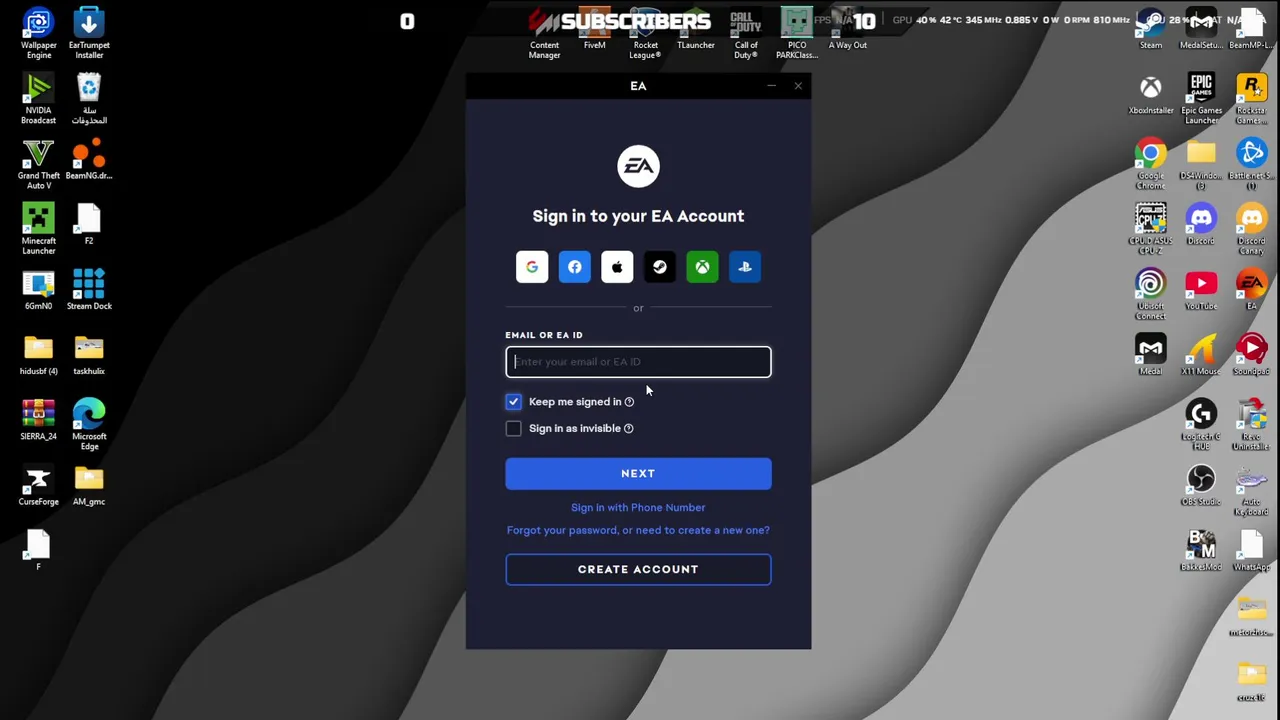This screenshot has height=720, width=1280.
Task: Open EarTrumpet Installer desktop icon
Action: pos(89,33)
